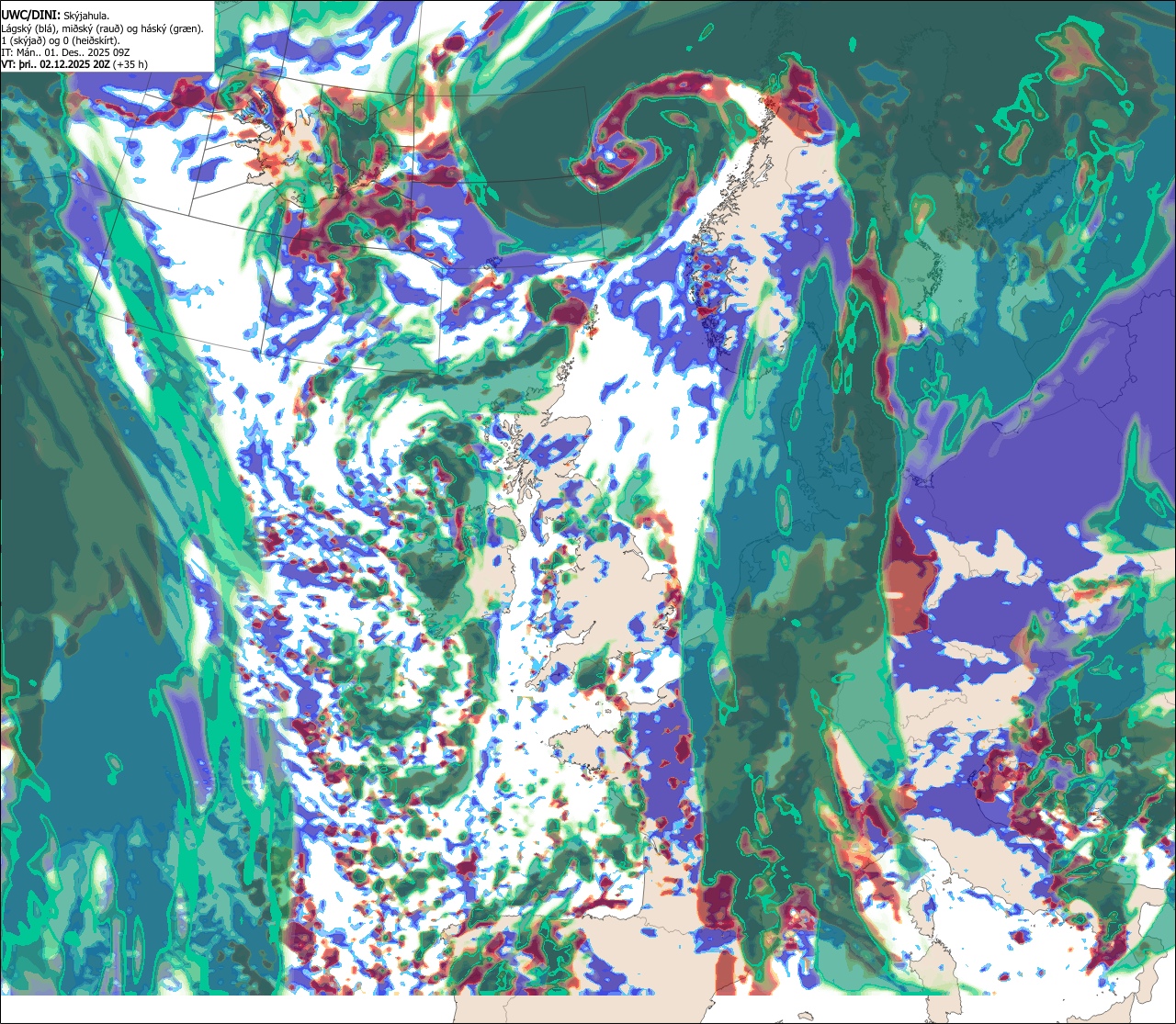Click the line "1 (skýjað) og 0 (heiðskírt)."
This screenshot has width=1176, height=1024.
61,40
